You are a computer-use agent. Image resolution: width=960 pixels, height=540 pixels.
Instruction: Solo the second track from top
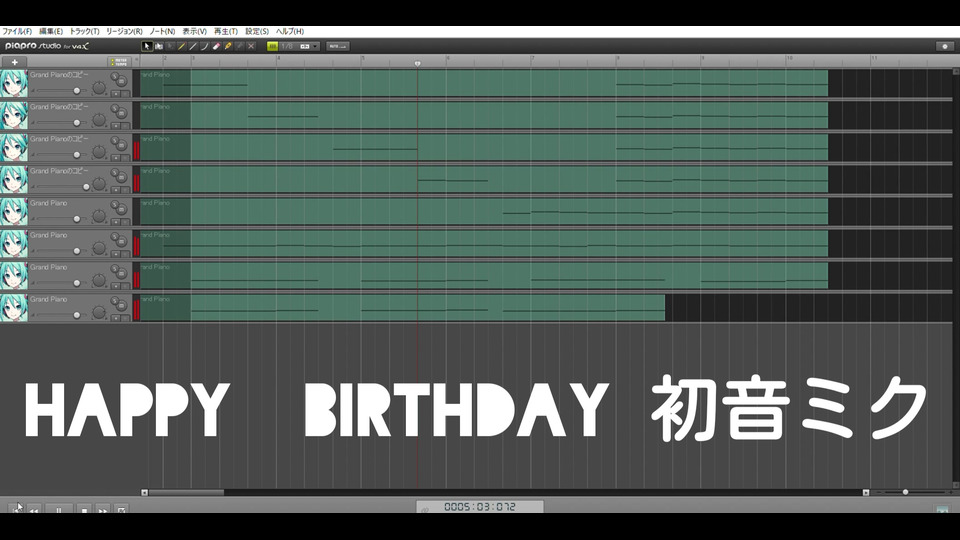coord(114,109)
